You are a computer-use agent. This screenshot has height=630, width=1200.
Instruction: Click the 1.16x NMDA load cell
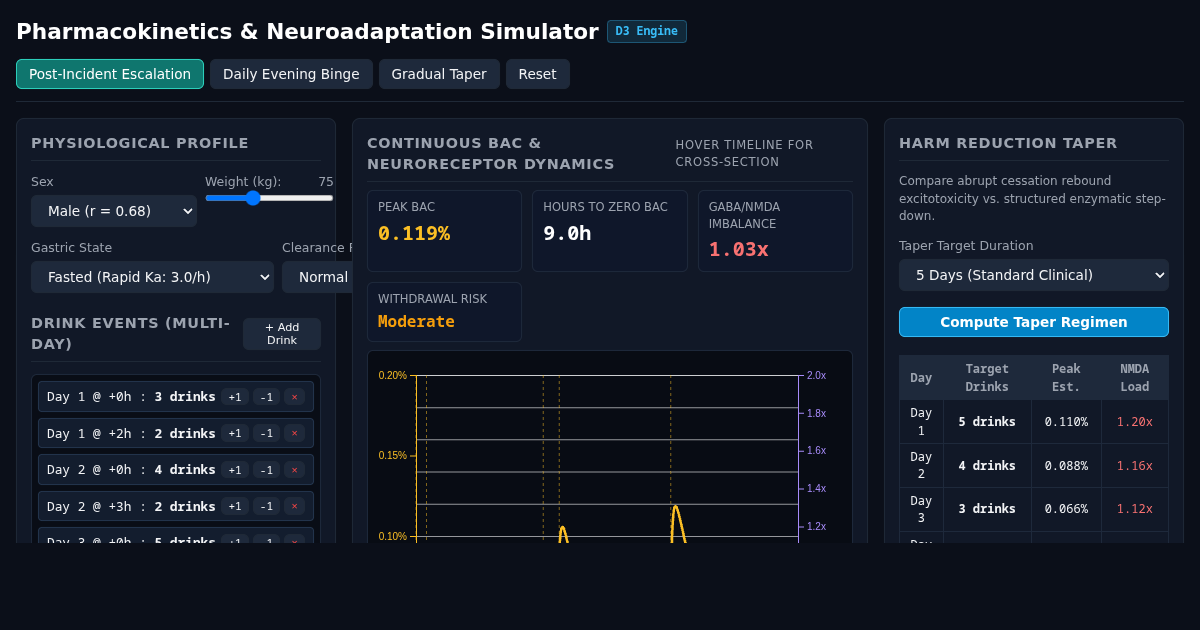(x=1135, y=466)
